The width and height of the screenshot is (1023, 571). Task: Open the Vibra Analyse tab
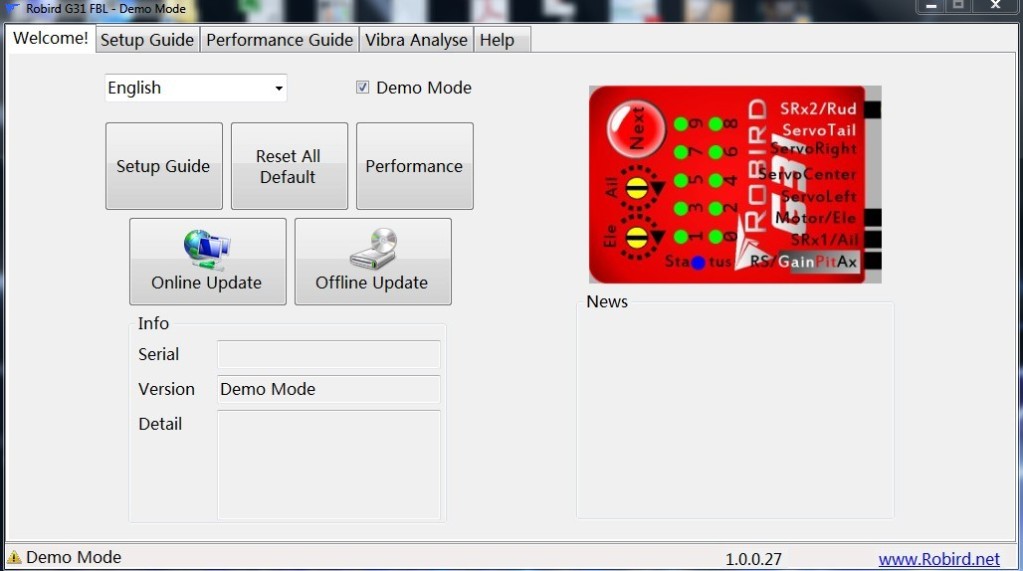416,40
